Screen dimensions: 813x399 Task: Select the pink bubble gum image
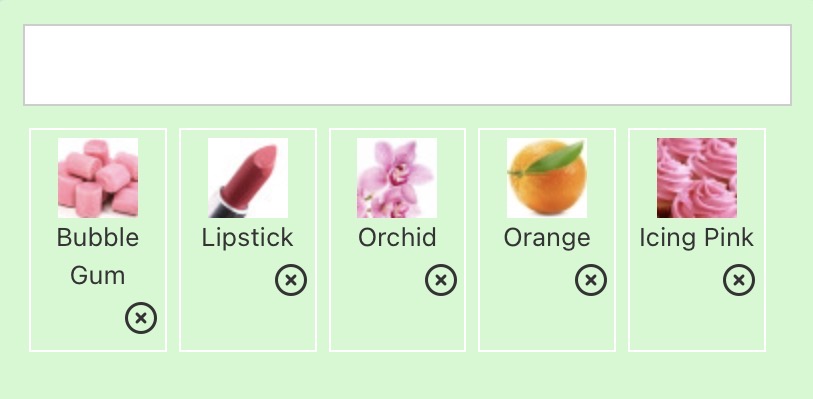click(98, 178)
